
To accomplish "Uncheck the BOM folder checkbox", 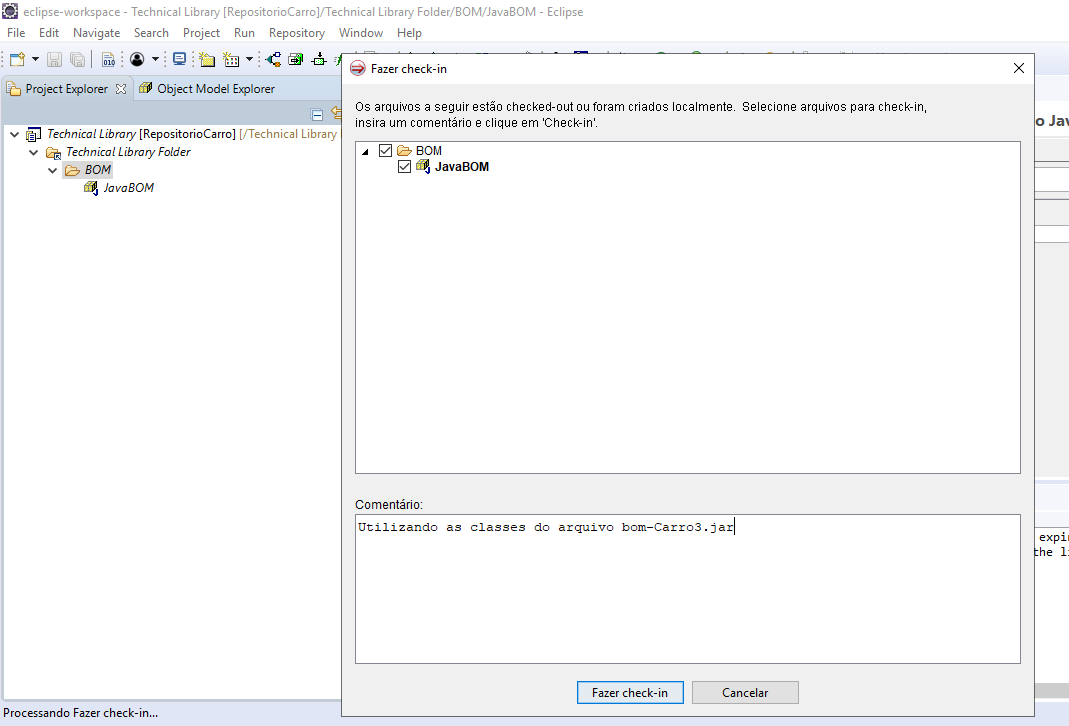I will pos(386,150).
